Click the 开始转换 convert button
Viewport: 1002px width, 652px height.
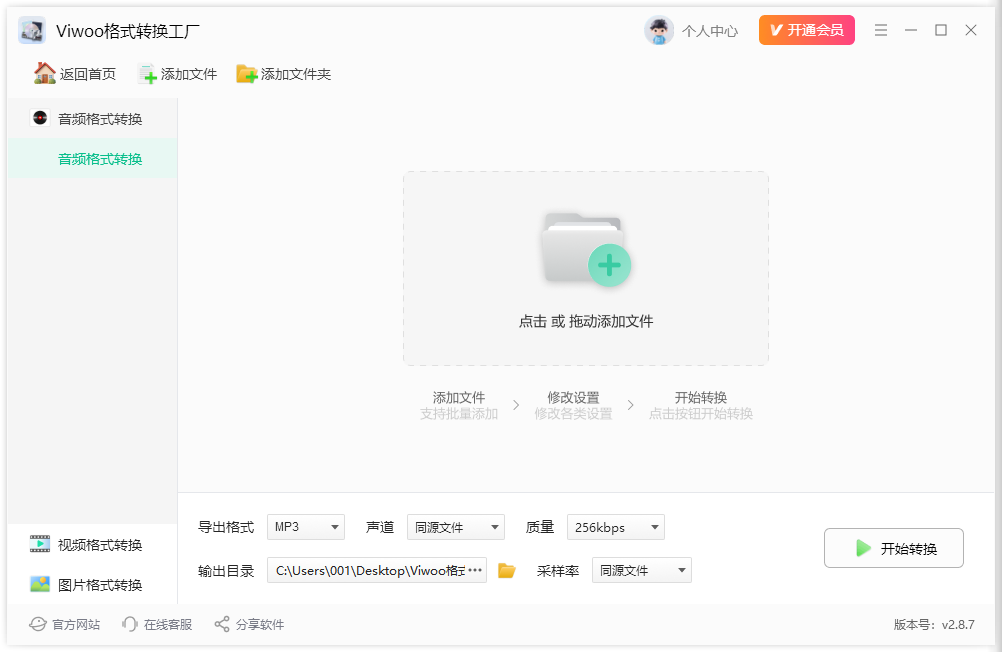point(893,548)
